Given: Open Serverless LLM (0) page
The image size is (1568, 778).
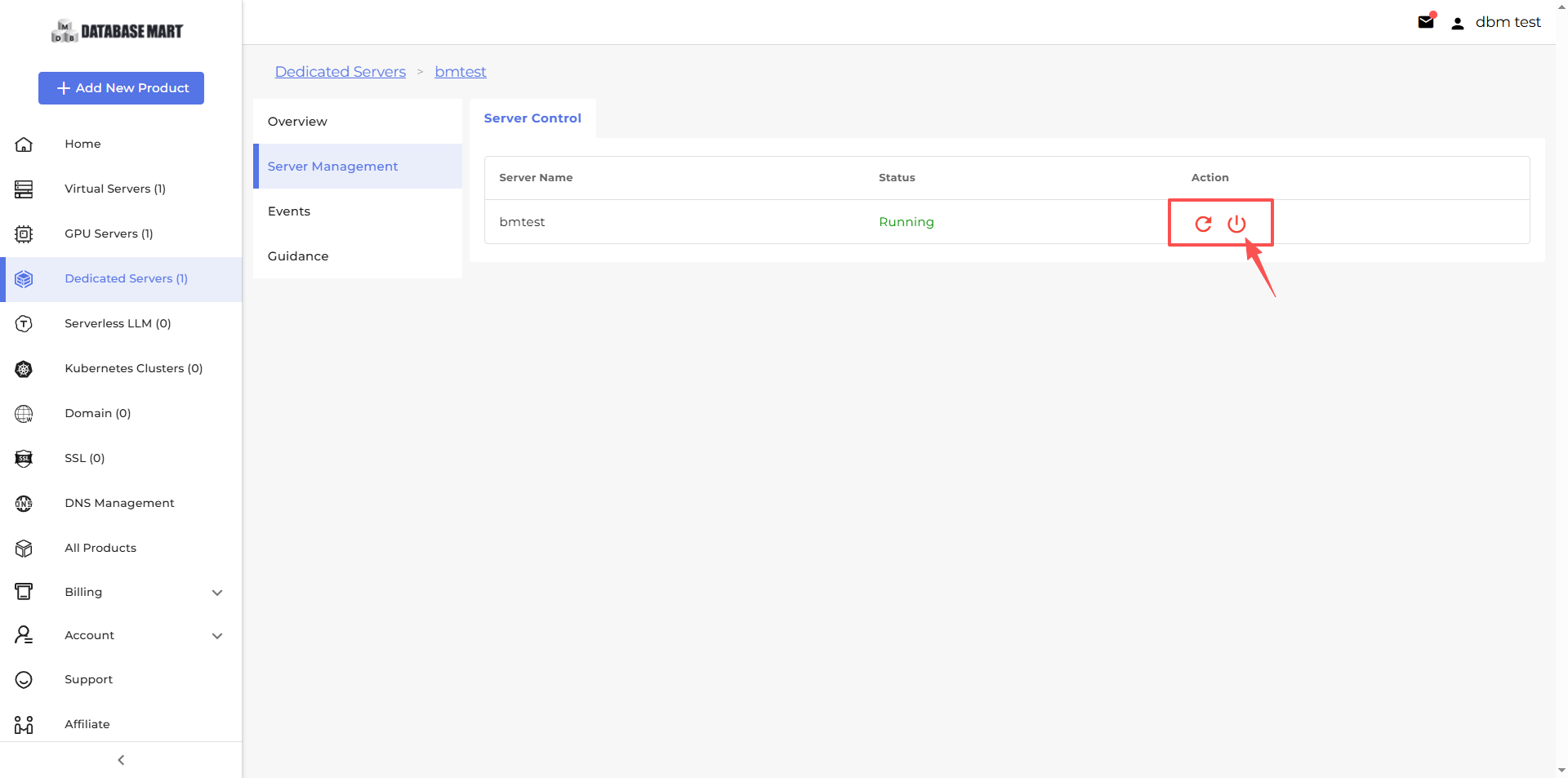Looking at the screenshot, I should pos(118,323).
